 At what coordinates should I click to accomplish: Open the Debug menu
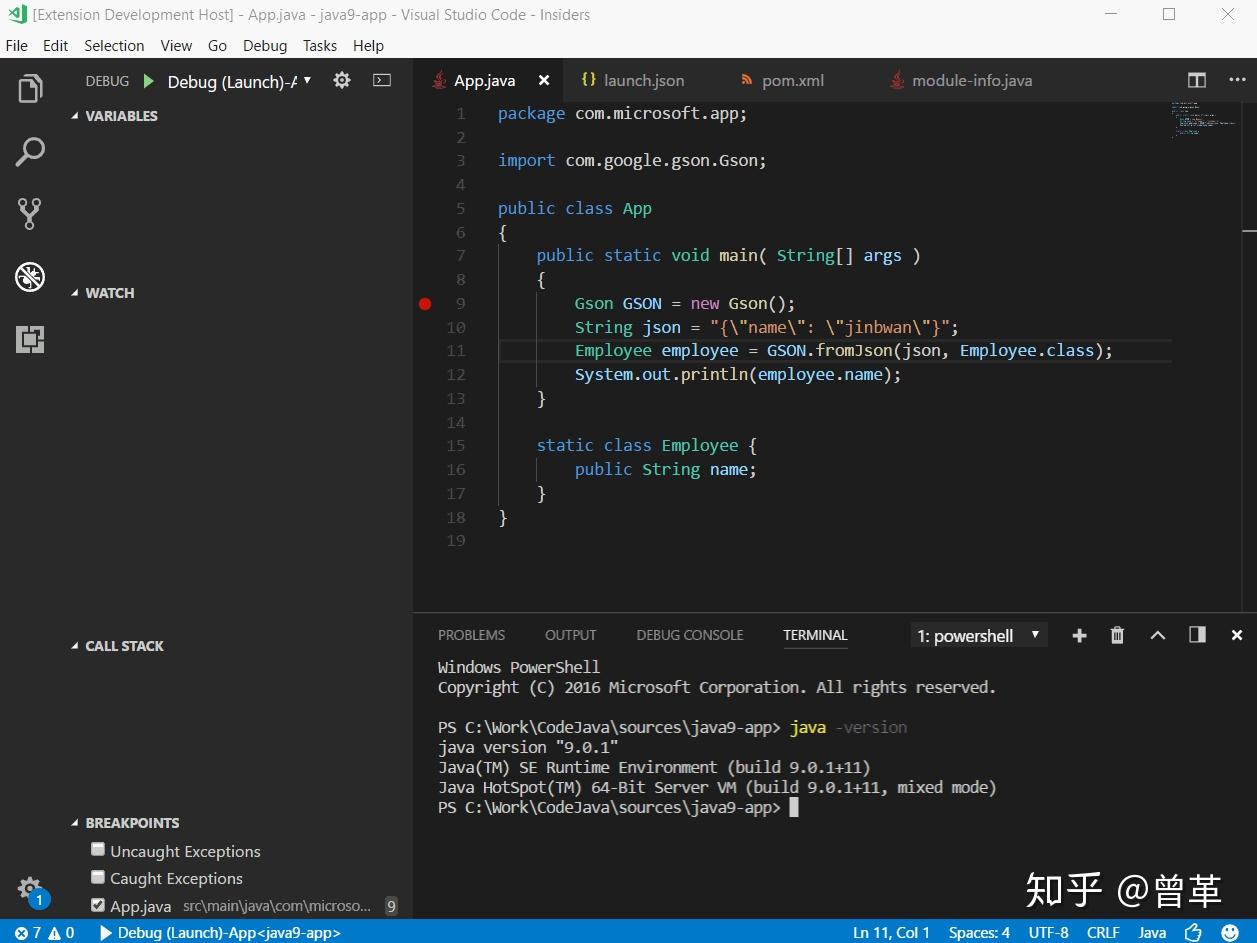264,45
